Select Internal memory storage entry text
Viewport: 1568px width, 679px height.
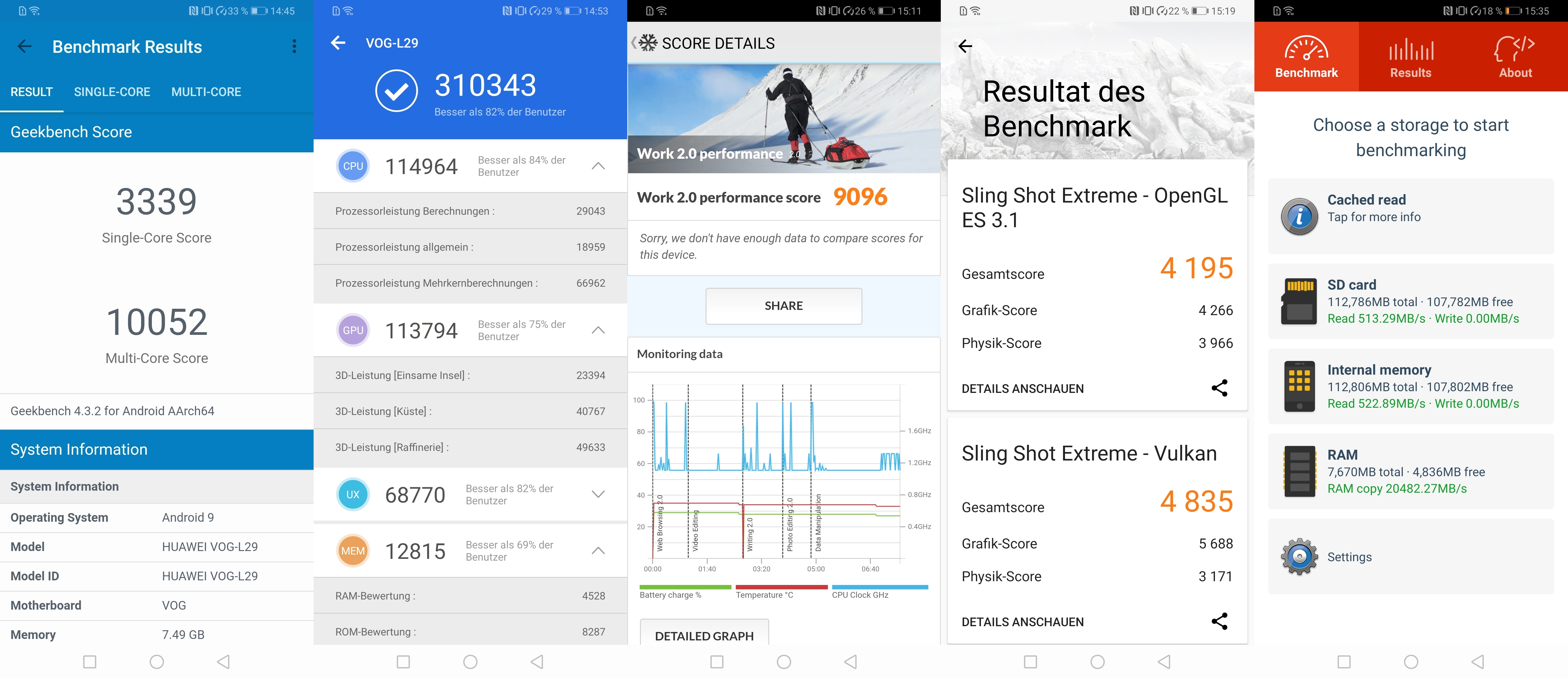point(1423,387)
